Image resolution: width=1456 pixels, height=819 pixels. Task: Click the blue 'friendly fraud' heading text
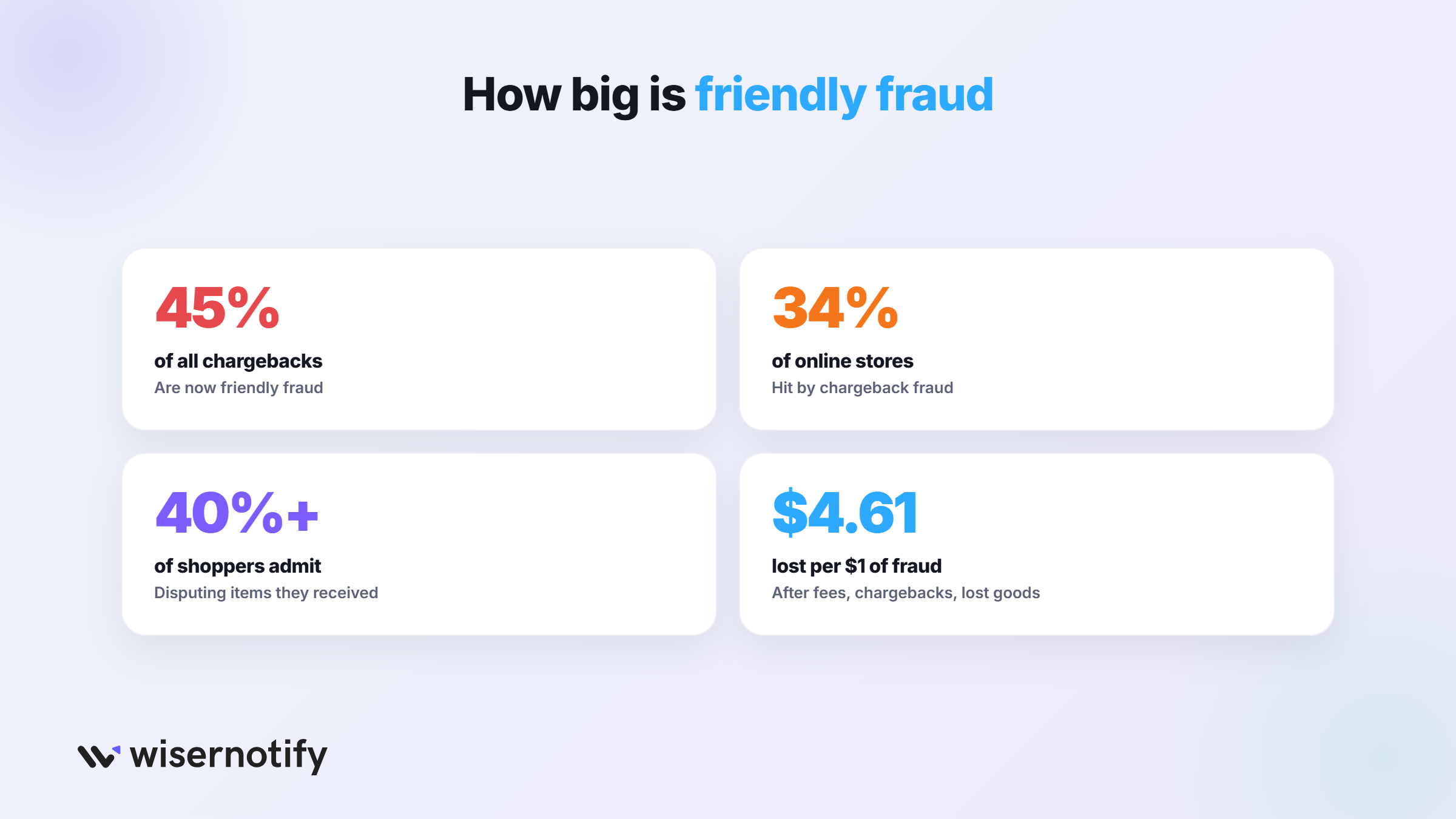844,95
